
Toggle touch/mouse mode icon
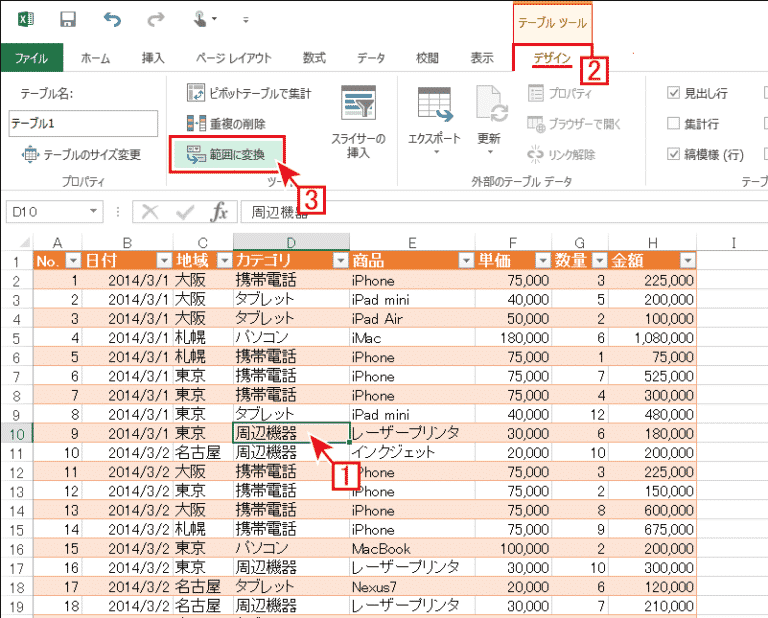pyautogui.click(x=200, y=20)
